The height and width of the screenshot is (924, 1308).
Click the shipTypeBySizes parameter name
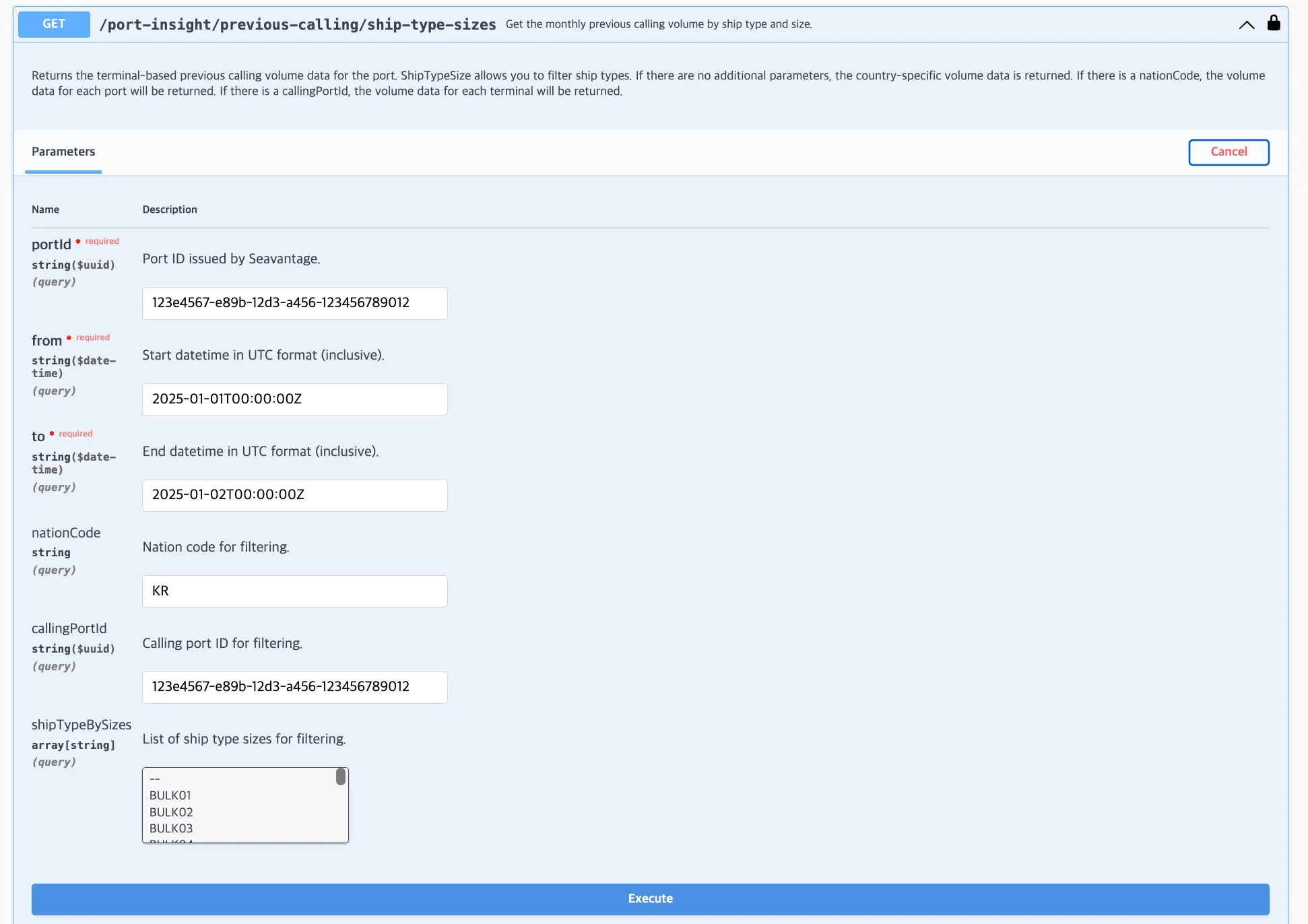[81, 725]
